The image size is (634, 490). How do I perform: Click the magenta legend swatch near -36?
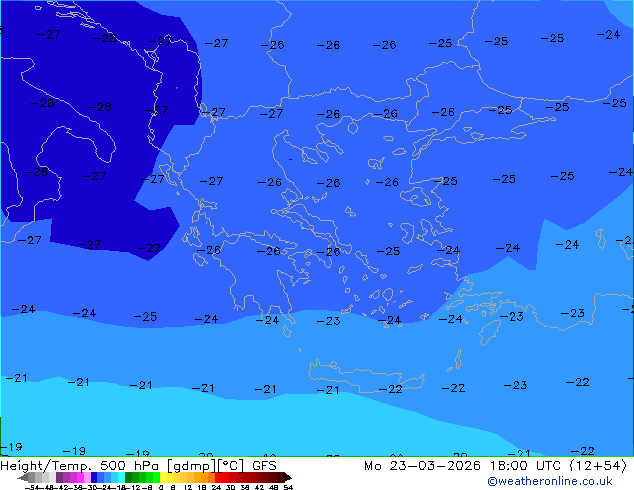[x=80, y=477]
